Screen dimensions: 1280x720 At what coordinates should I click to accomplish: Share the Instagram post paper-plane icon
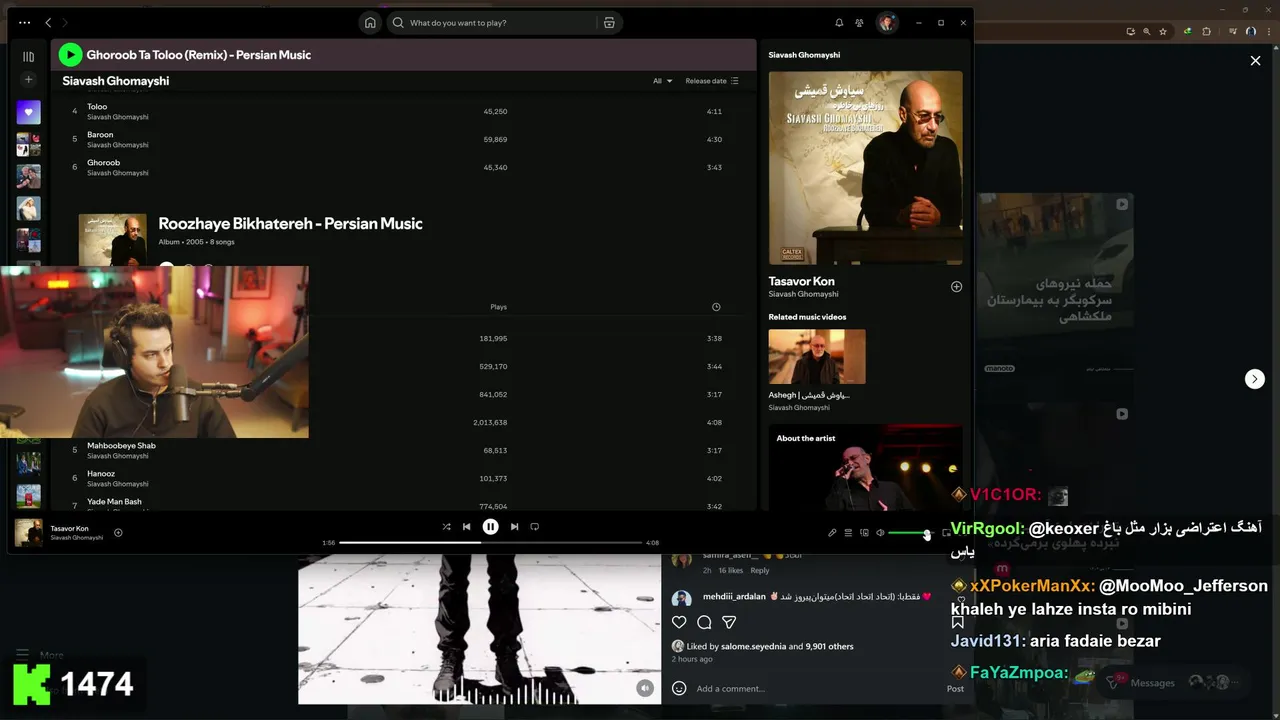[x=729, y=622]
